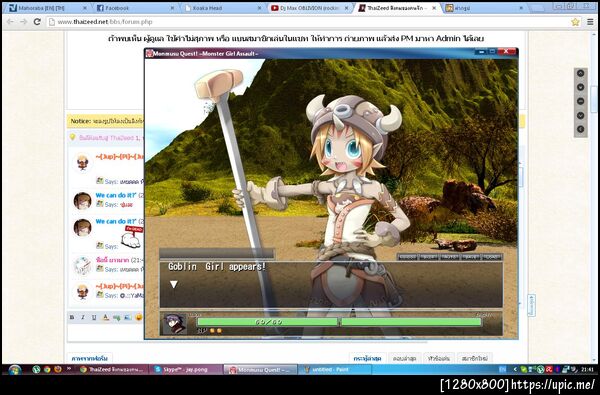Click the cup avatar of the top chat user

click(x=83, y=162)
